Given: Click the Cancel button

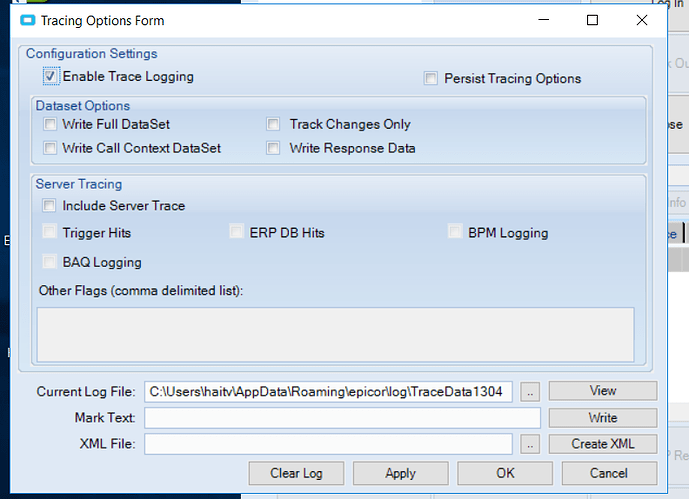Looking at the screenshot, I should (x=609, y=473).
